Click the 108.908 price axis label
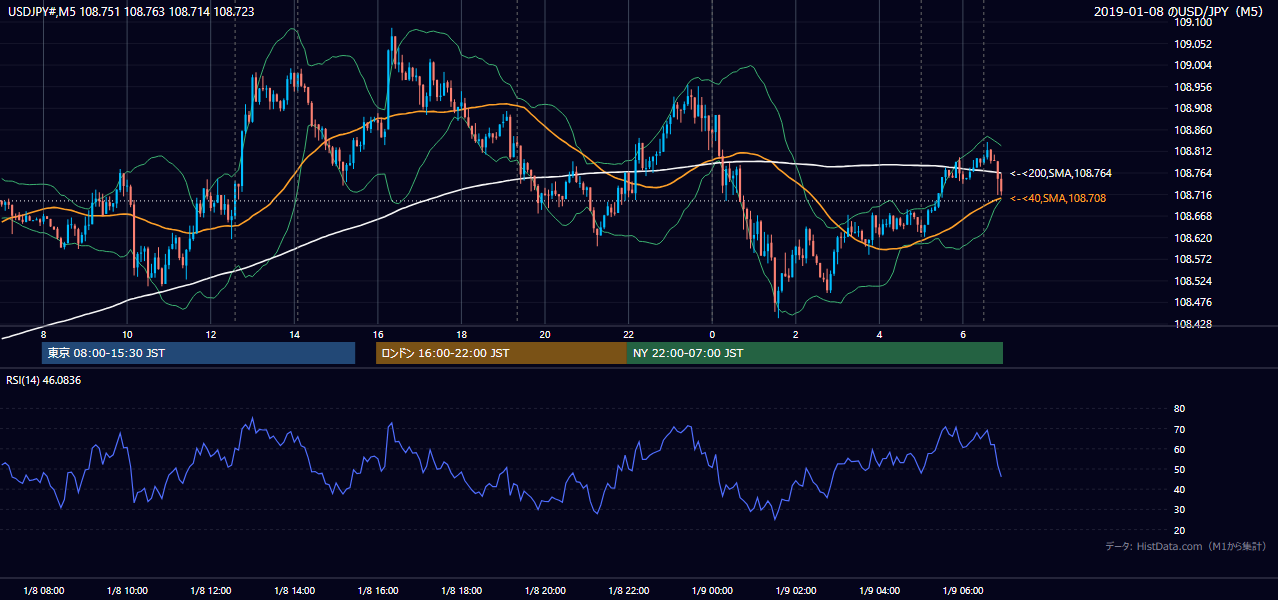The height and width of the screenshot is (600, 1278). click(x=1192, y=108)
